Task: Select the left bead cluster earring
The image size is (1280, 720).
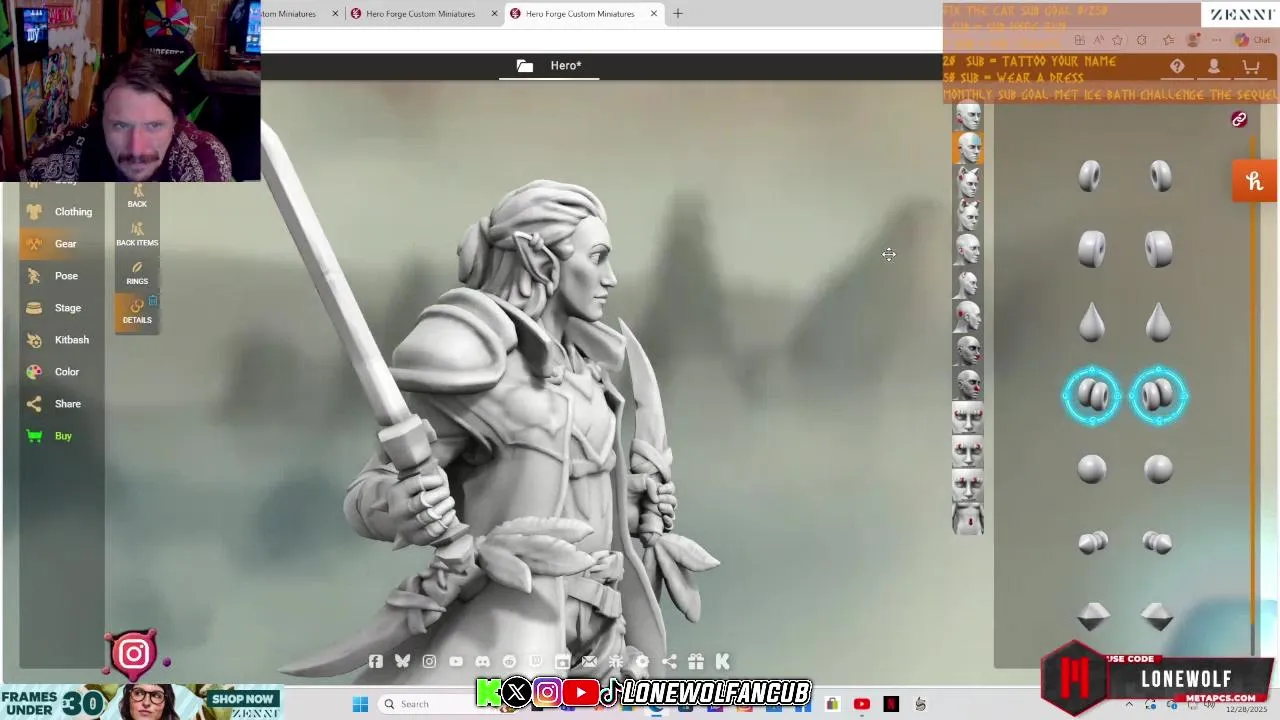Action: 1092,542
